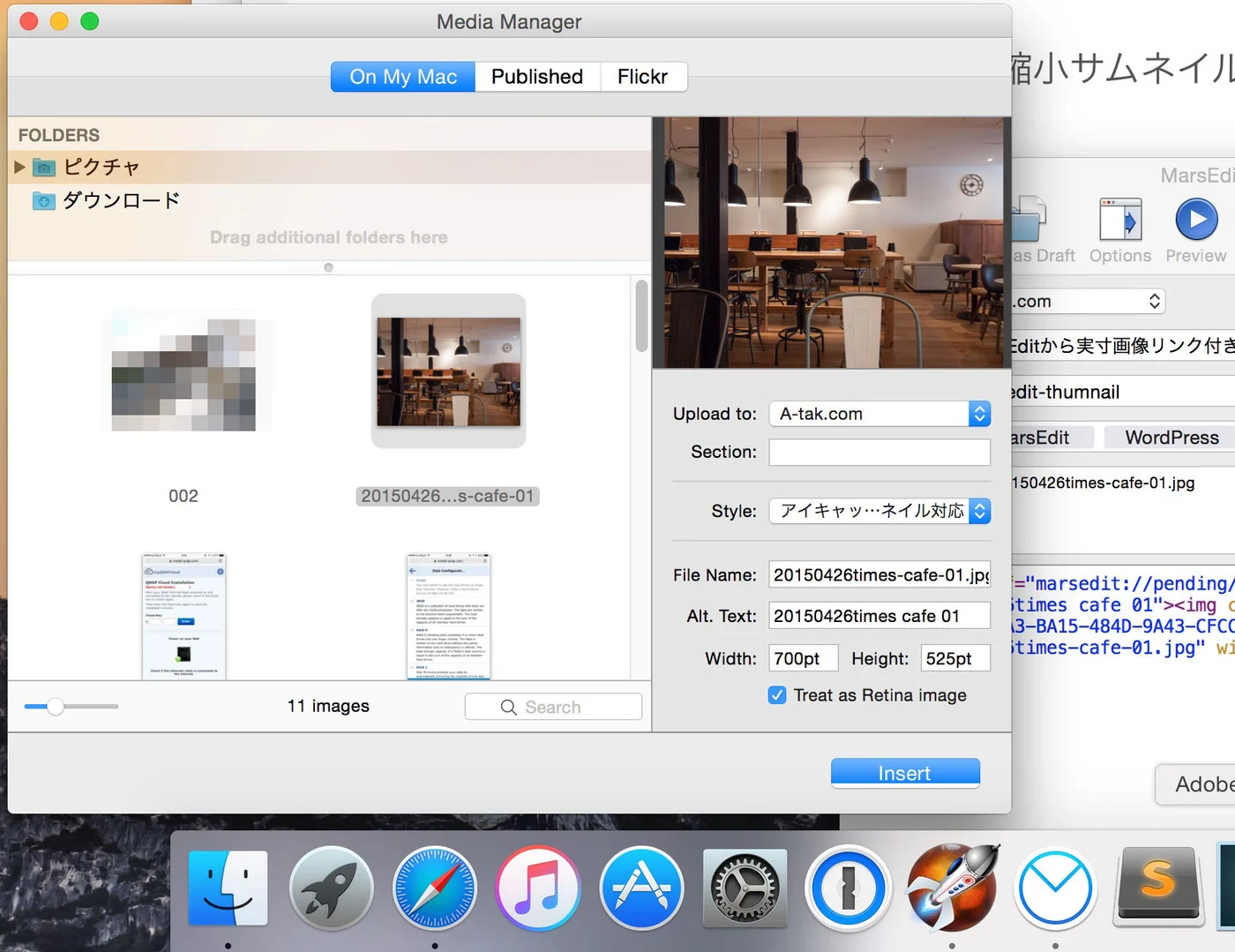The image size is (1235, 952).
Task: Click the Search images field
Action: pos(553,707)
